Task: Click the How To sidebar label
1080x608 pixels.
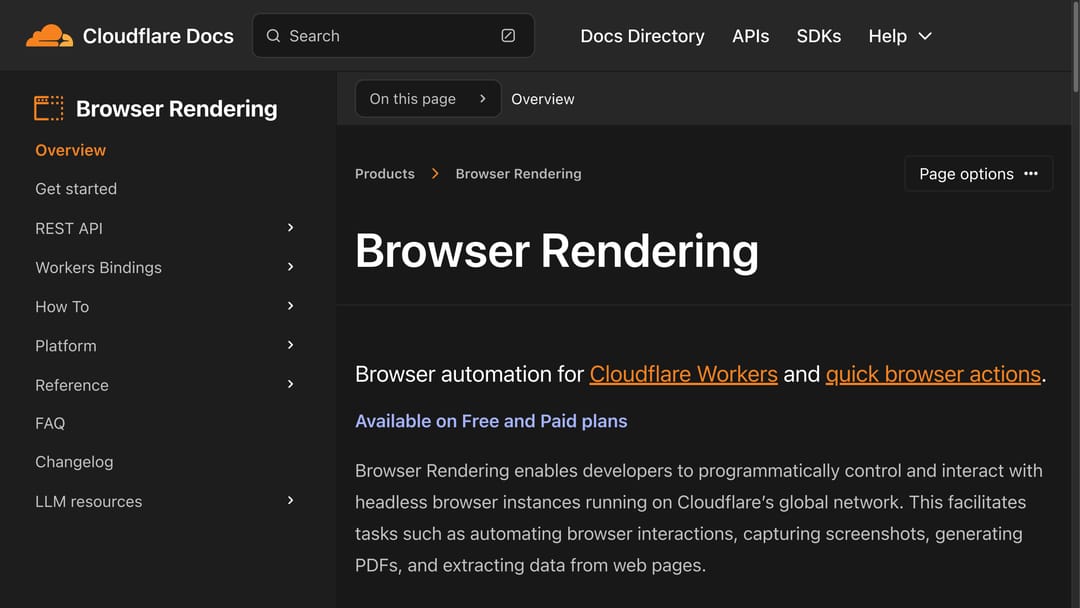Action: click(x=62, y=306)
